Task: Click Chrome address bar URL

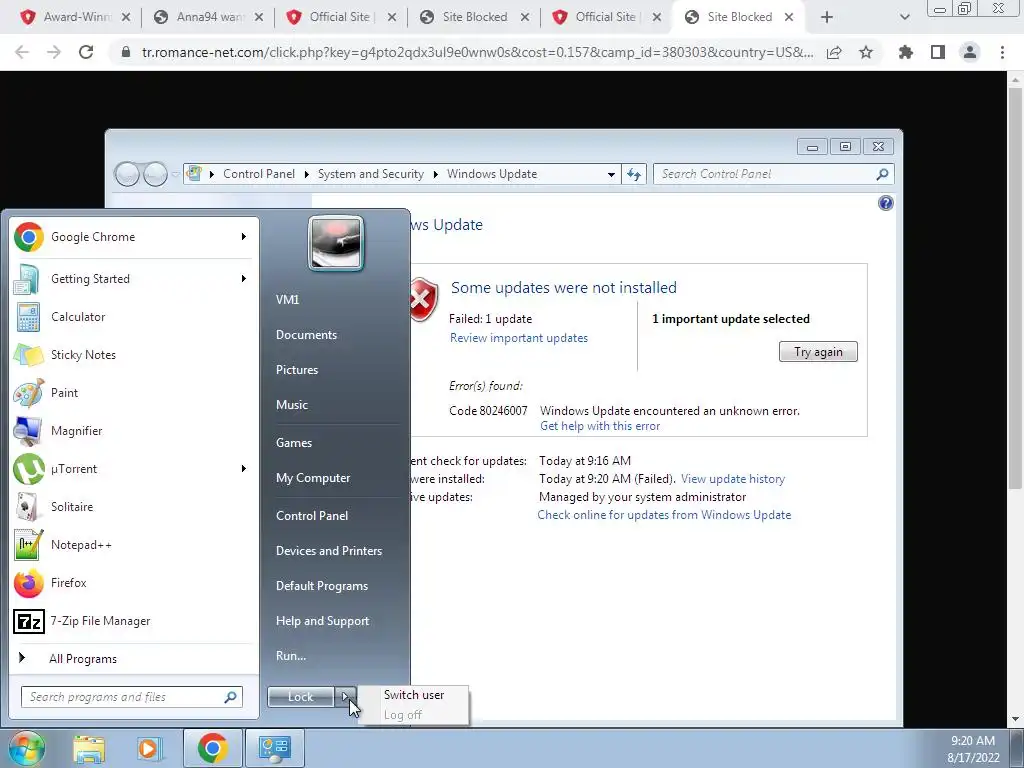Action: coord(477,52)
